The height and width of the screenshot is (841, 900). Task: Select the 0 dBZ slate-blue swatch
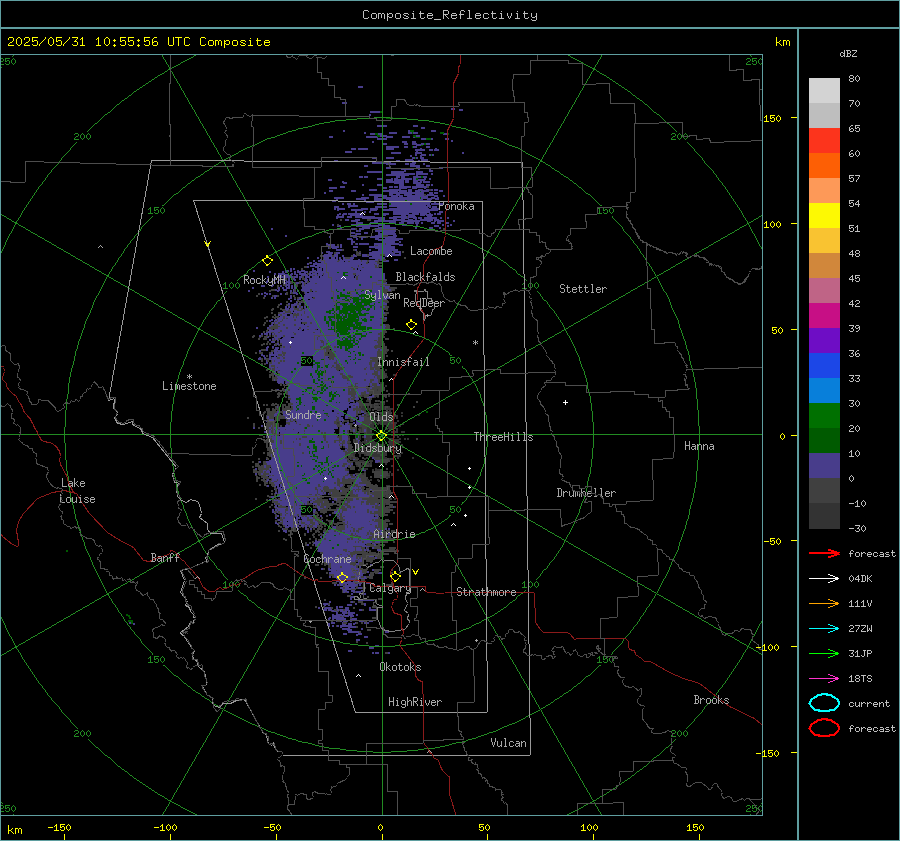click(x=824, y=466)
